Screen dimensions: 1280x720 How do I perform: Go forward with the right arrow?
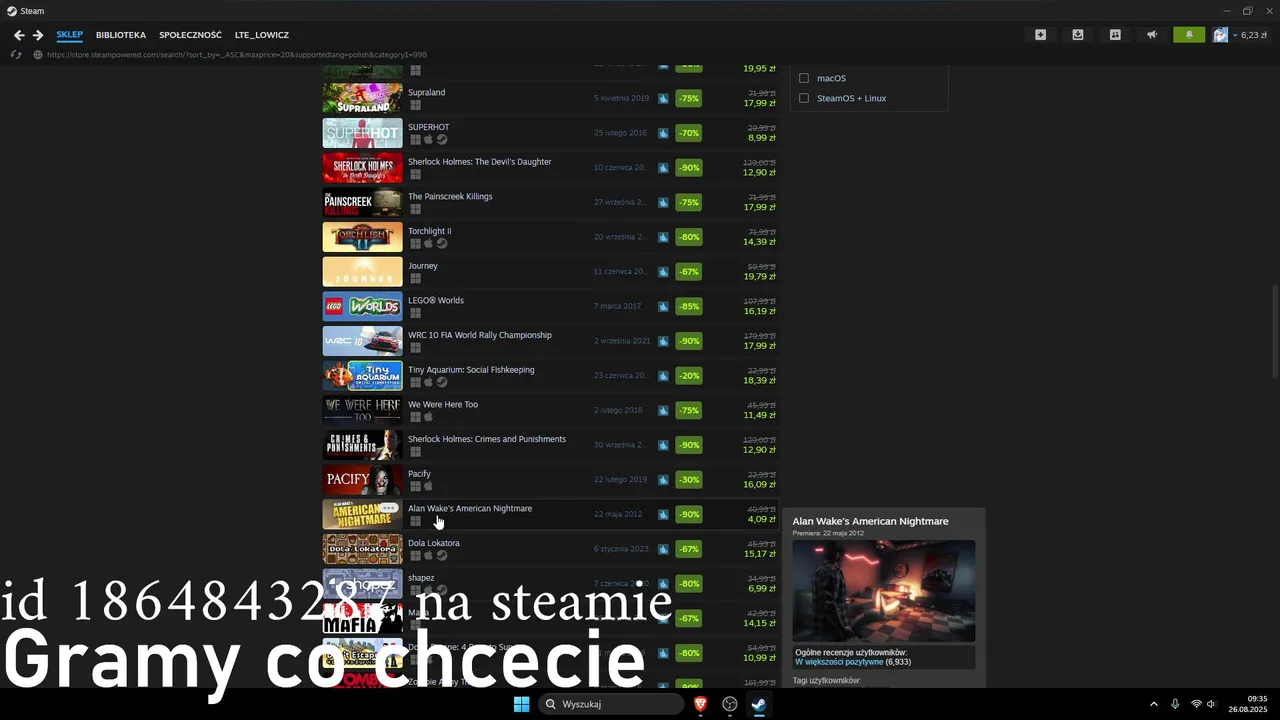coord(38,35)
